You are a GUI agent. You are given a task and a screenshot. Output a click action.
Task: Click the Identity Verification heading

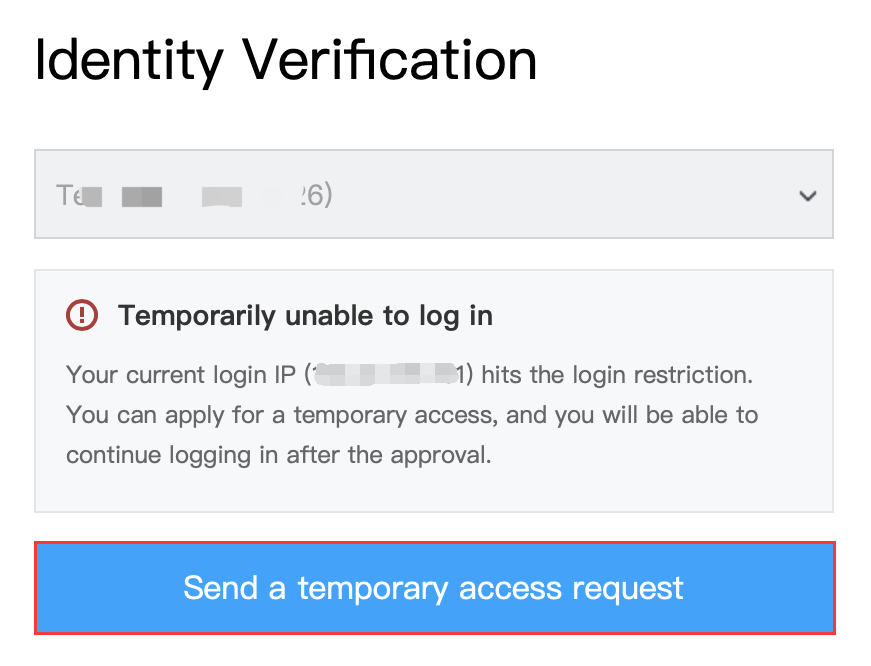pos(286,61)
